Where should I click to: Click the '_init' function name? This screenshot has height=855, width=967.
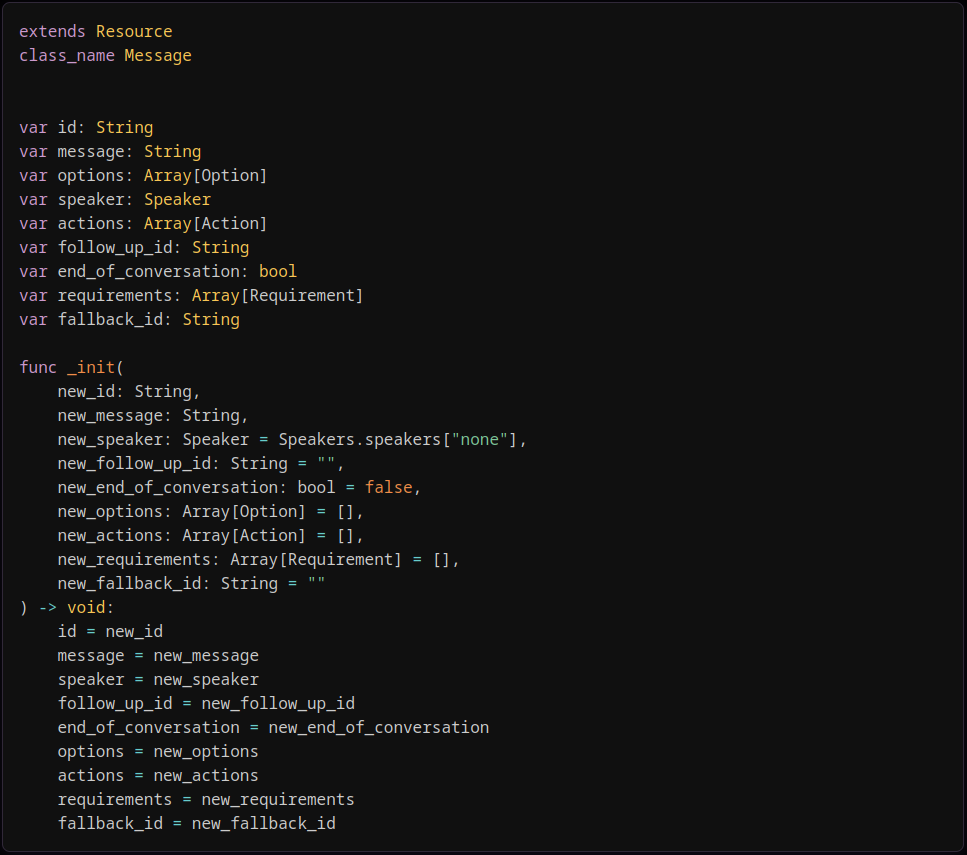91,367
